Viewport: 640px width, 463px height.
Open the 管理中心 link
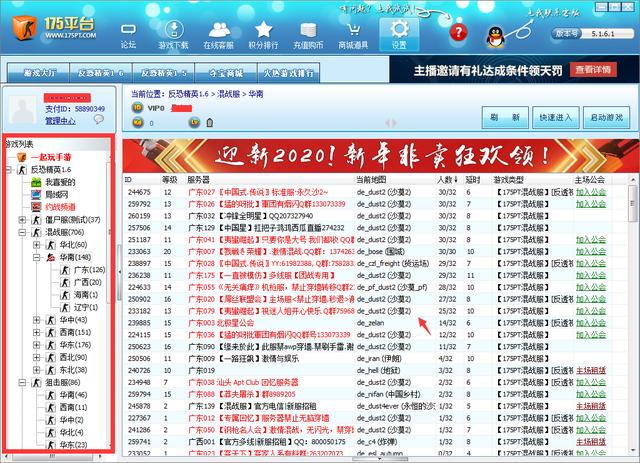coord(60,121)
